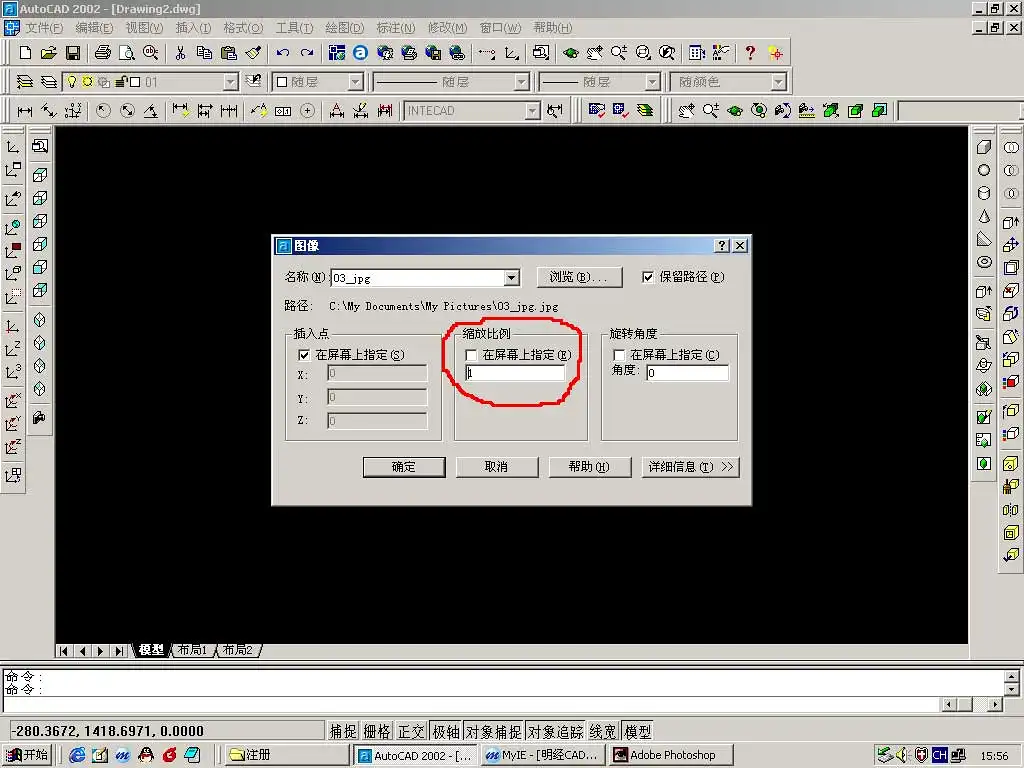Screen dimensions: 1024x768
Task: Click the 确定 button
Action: click(x=404, y=467)
